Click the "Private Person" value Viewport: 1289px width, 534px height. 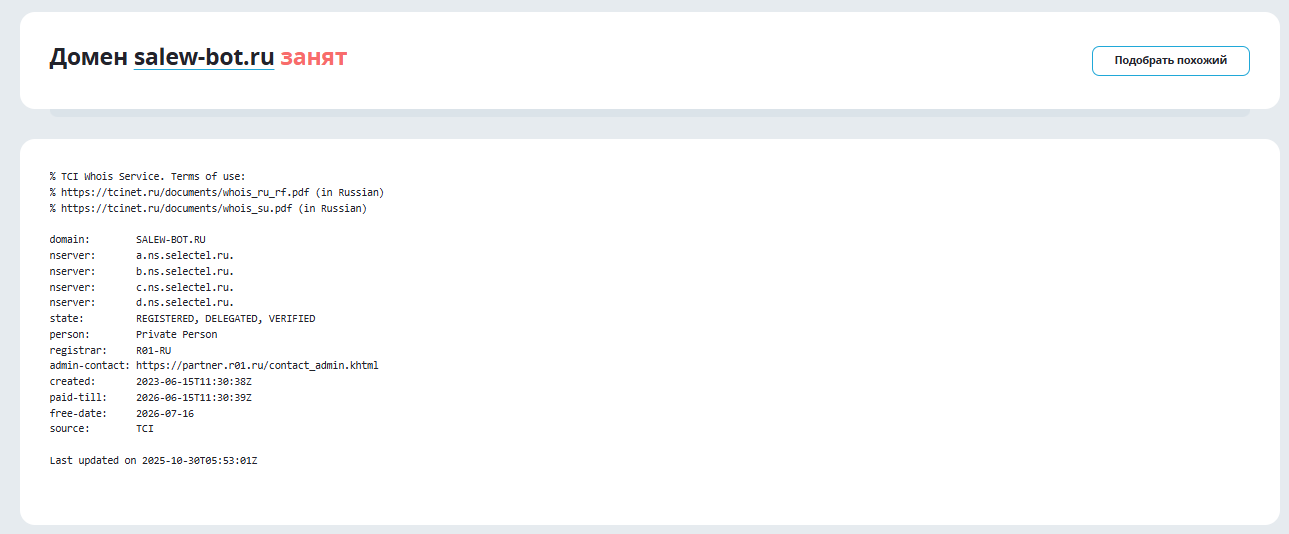[176, 334]
